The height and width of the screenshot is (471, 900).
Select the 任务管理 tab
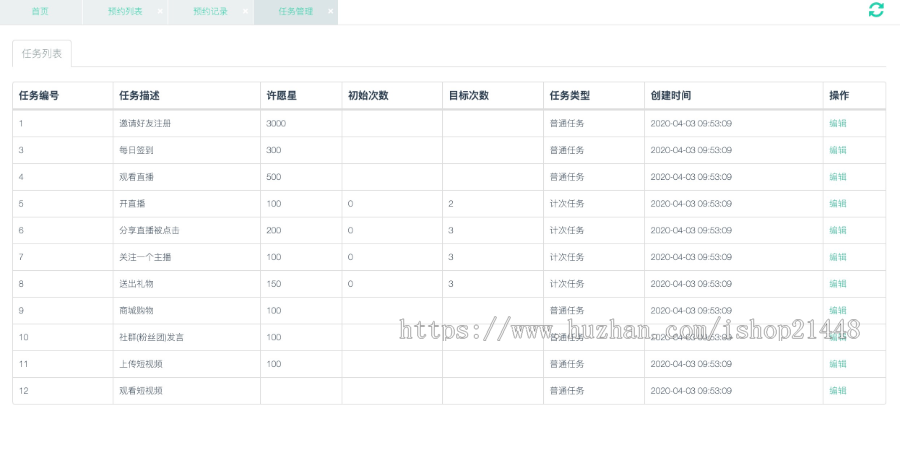point(294,12)
